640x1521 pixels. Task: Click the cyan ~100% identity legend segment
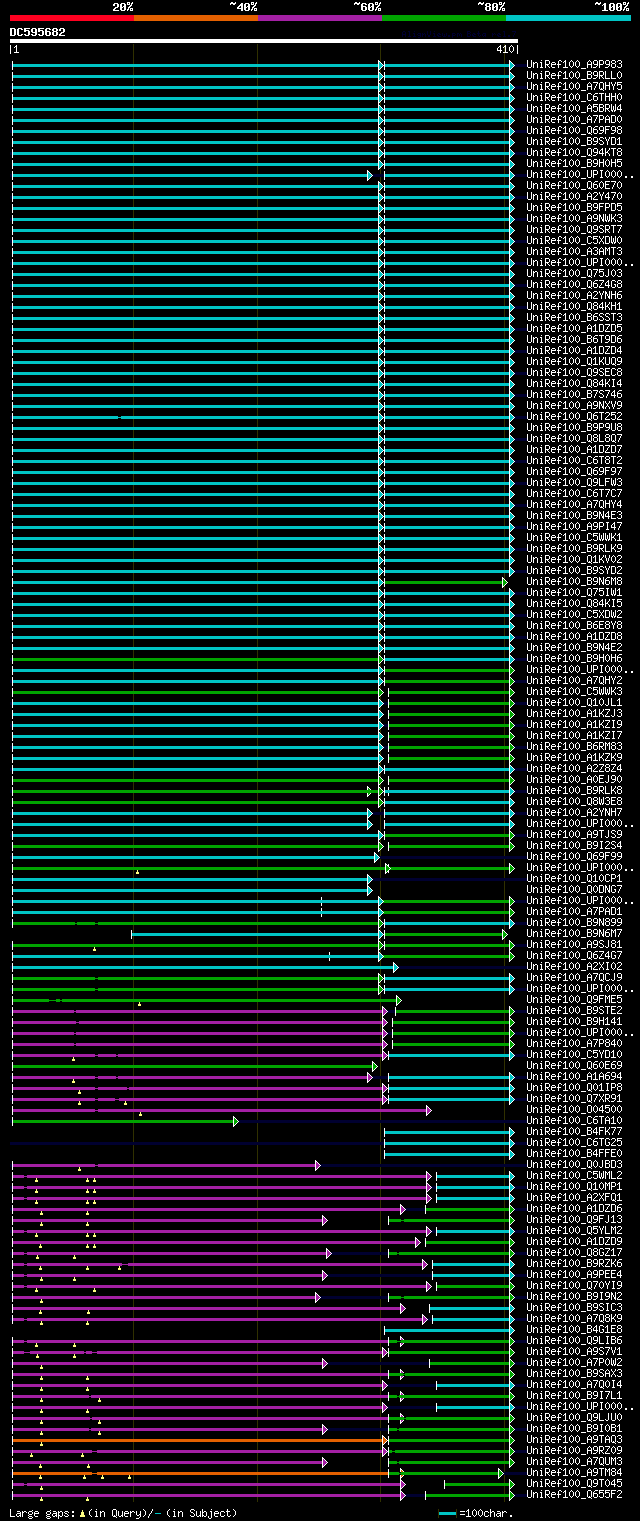568,18
